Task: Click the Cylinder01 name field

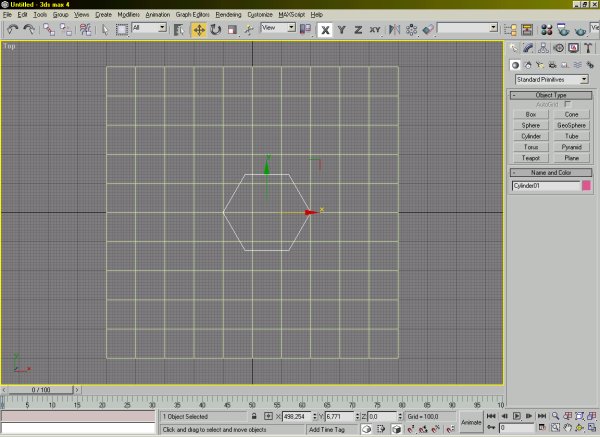Action: click(x=545, y=186)
